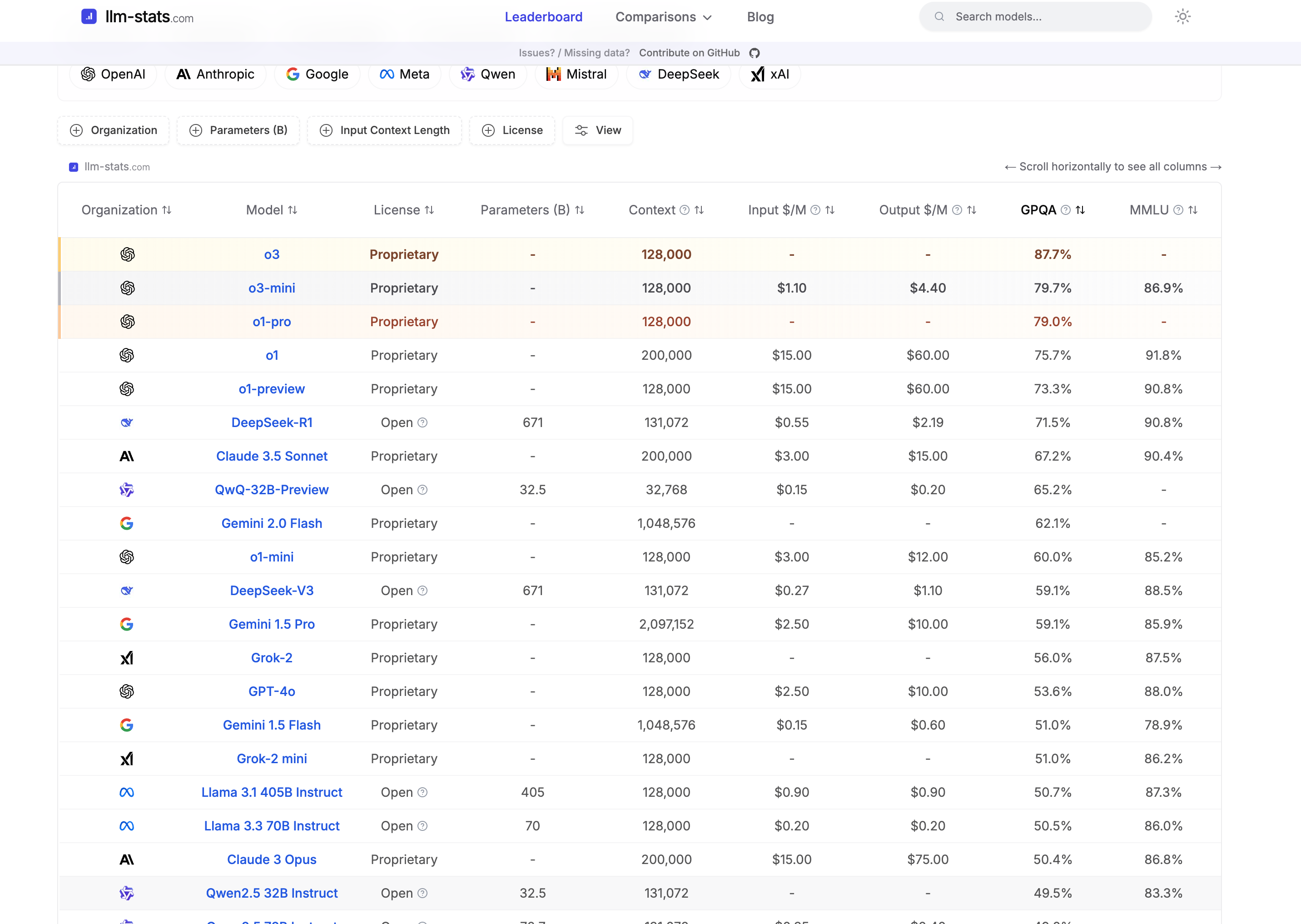Click the OpenAI logo in the o3 row

tap(128, 254)
